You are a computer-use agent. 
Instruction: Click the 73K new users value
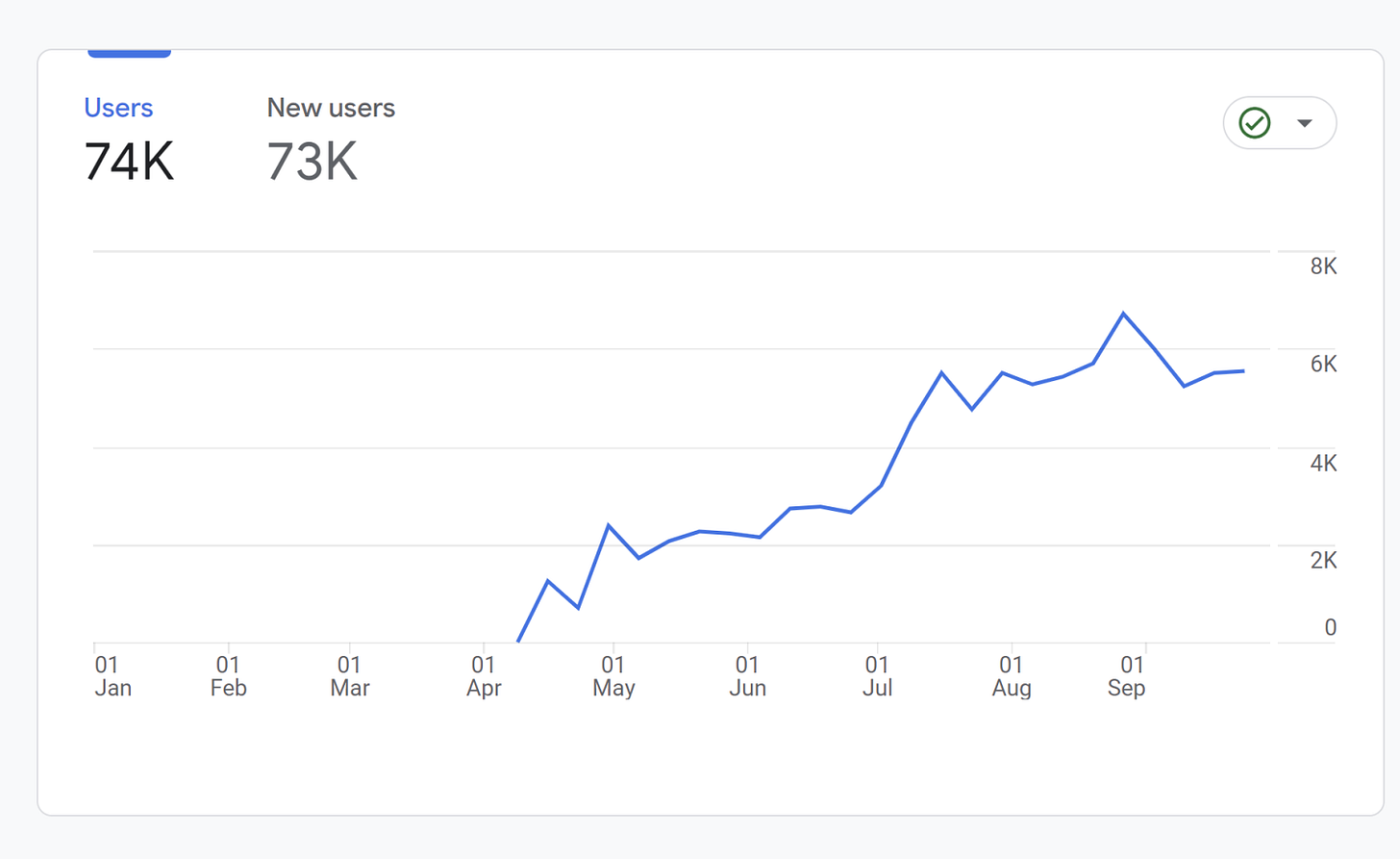click(x=312, y=161)
